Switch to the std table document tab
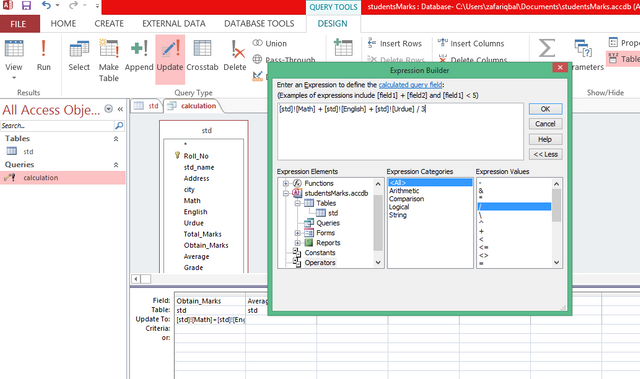The height and width of the screenshot is (379, 640). click(x=146, y=106)
